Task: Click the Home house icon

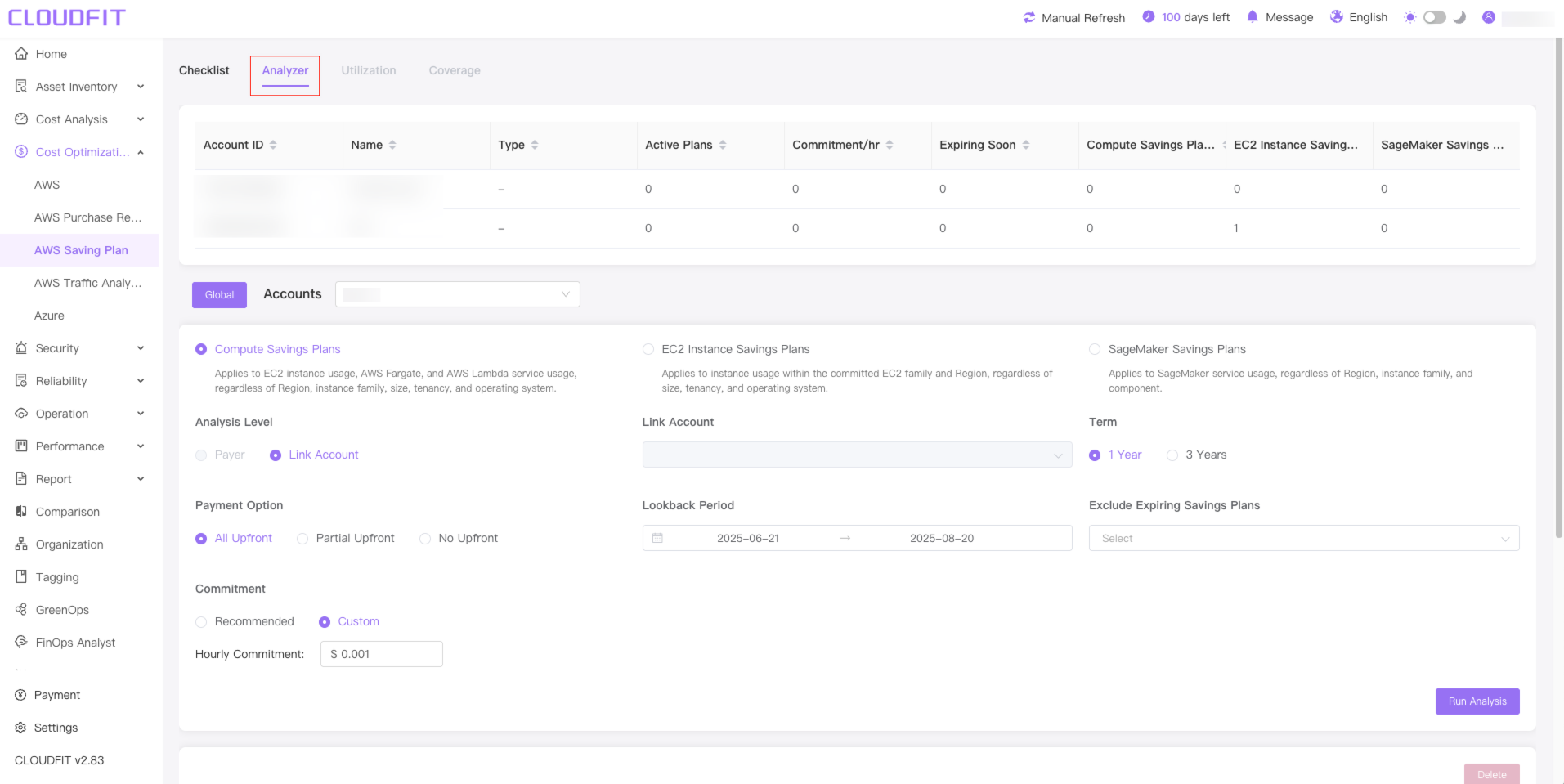Action: pos(21,54)
